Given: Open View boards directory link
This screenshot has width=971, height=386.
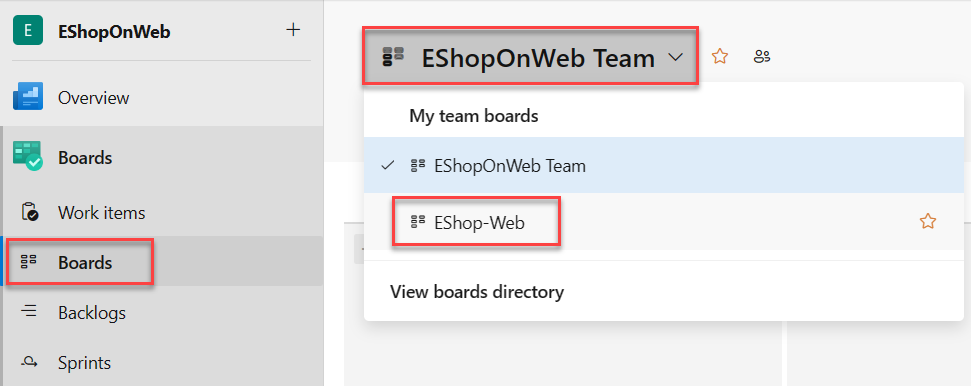Looking at the screenshot, I should 477,291.
